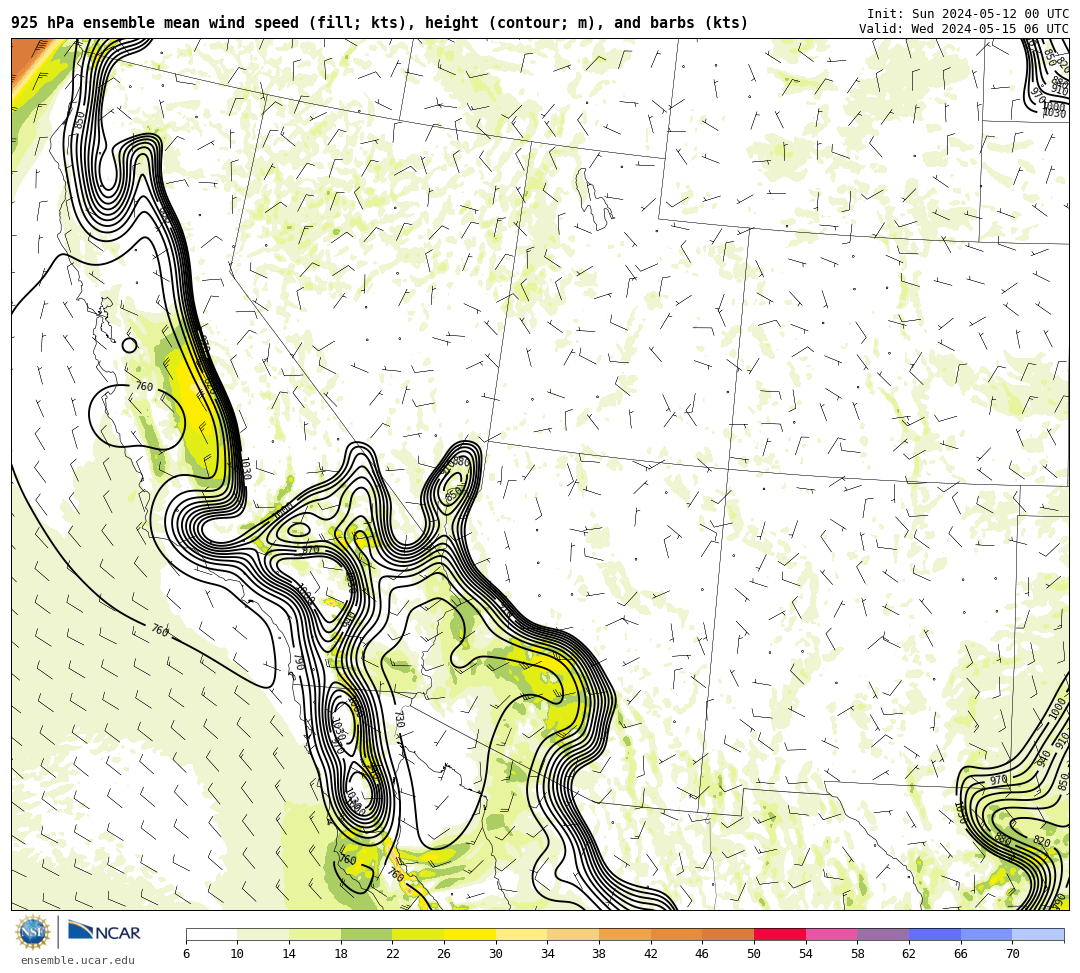Screen dimensions: 1080x973
Task: Select the white 6-10 kts color swatch
Action: [x=211, y=934]
